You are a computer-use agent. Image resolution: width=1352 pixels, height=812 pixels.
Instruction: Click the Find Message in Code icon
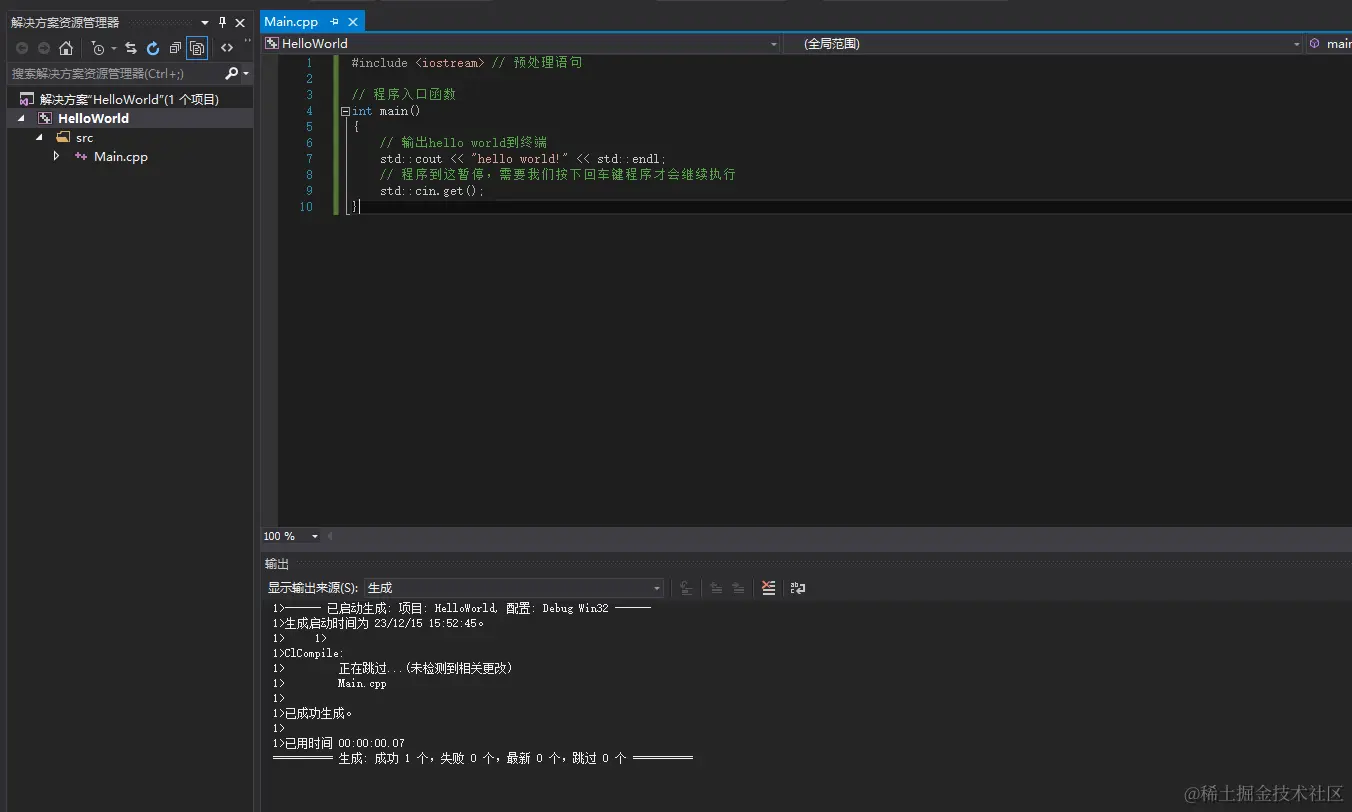(x=686, y=588)
